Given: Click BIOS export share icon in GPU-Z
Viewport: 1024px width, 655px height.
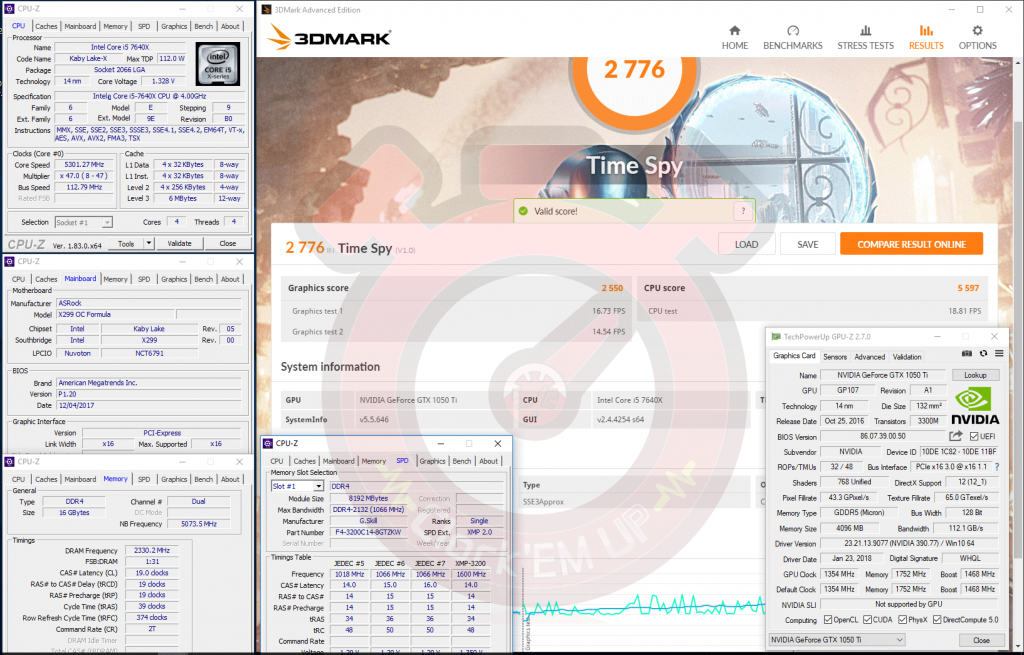Looking at the screenshot, I should click(956, 436).
